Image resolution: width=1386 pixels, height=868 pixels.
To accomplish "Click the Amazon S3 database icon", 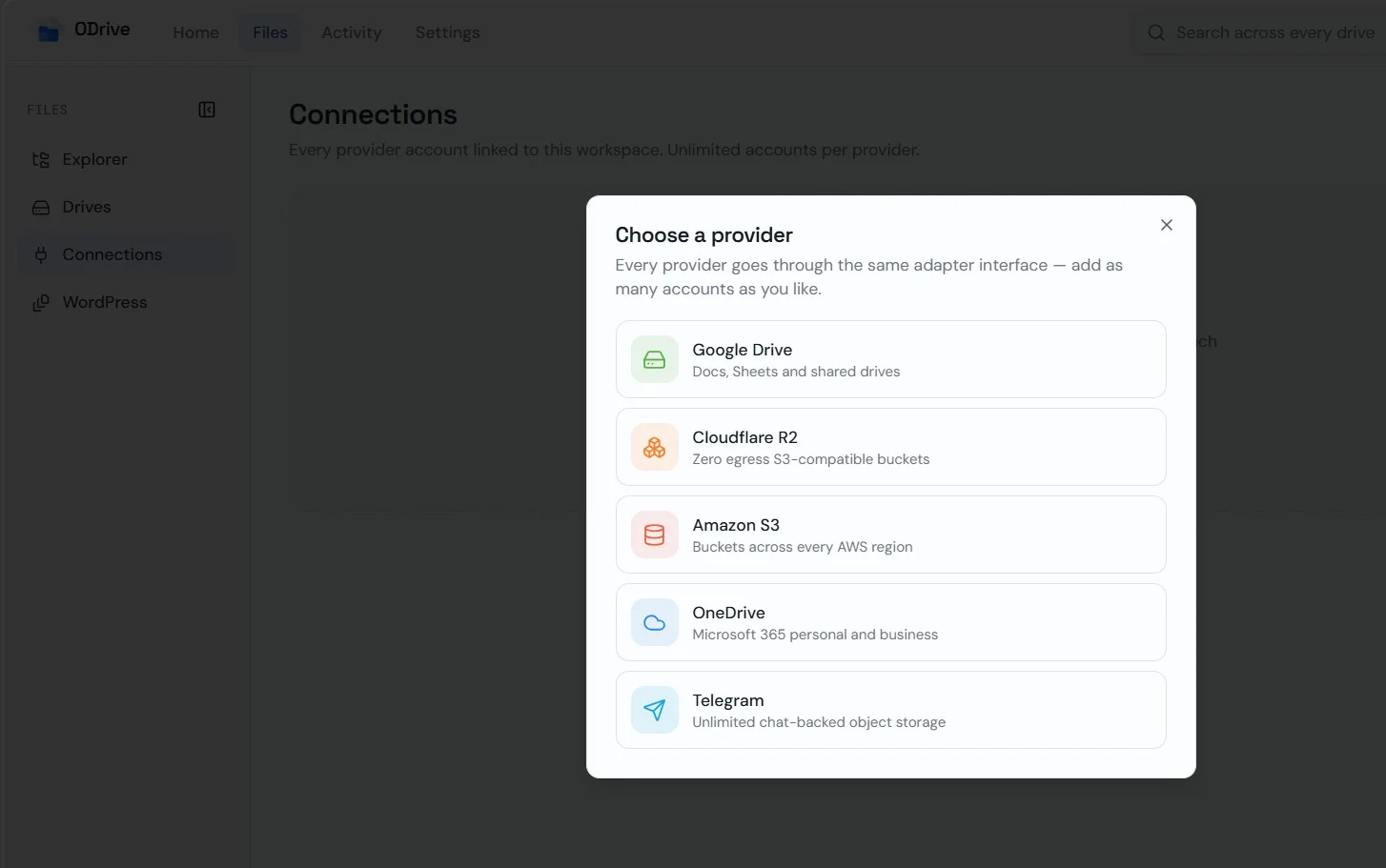I will click(x=654, y=535).
